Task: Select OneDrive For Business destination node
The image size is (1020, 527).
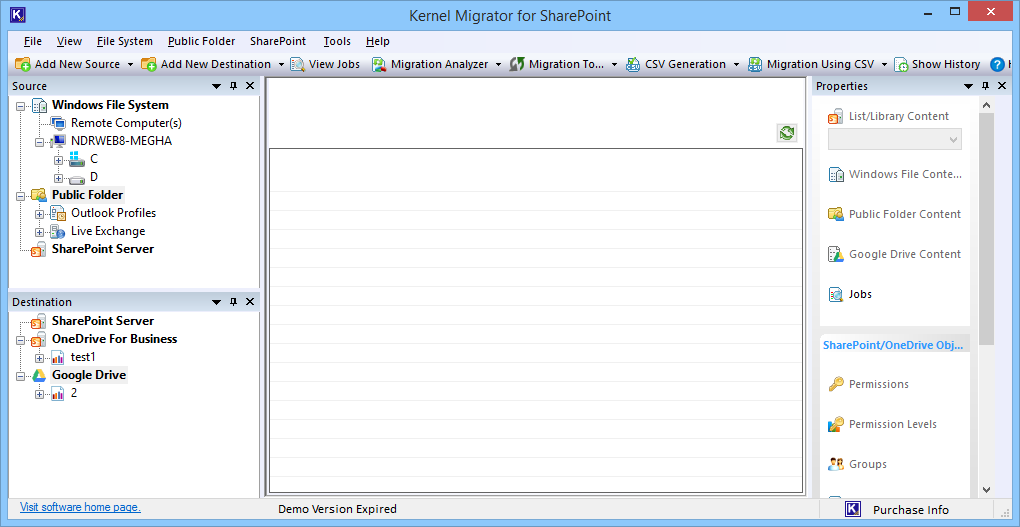Action: pos(114,339)
